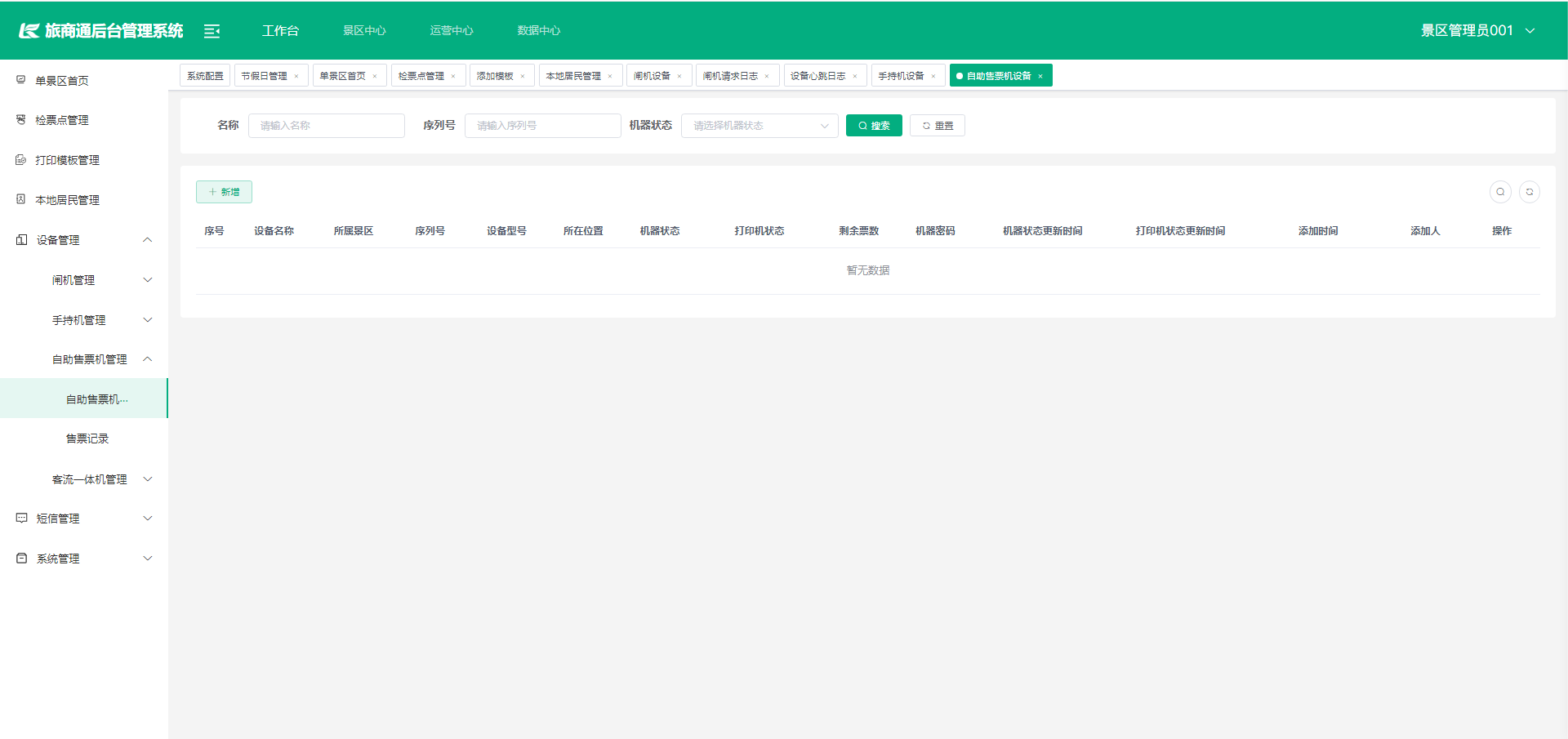Viewport: 1568px width, 739px height.
Task: Expand the 手持机管理 submenu
Action: [x=148, y=320]
